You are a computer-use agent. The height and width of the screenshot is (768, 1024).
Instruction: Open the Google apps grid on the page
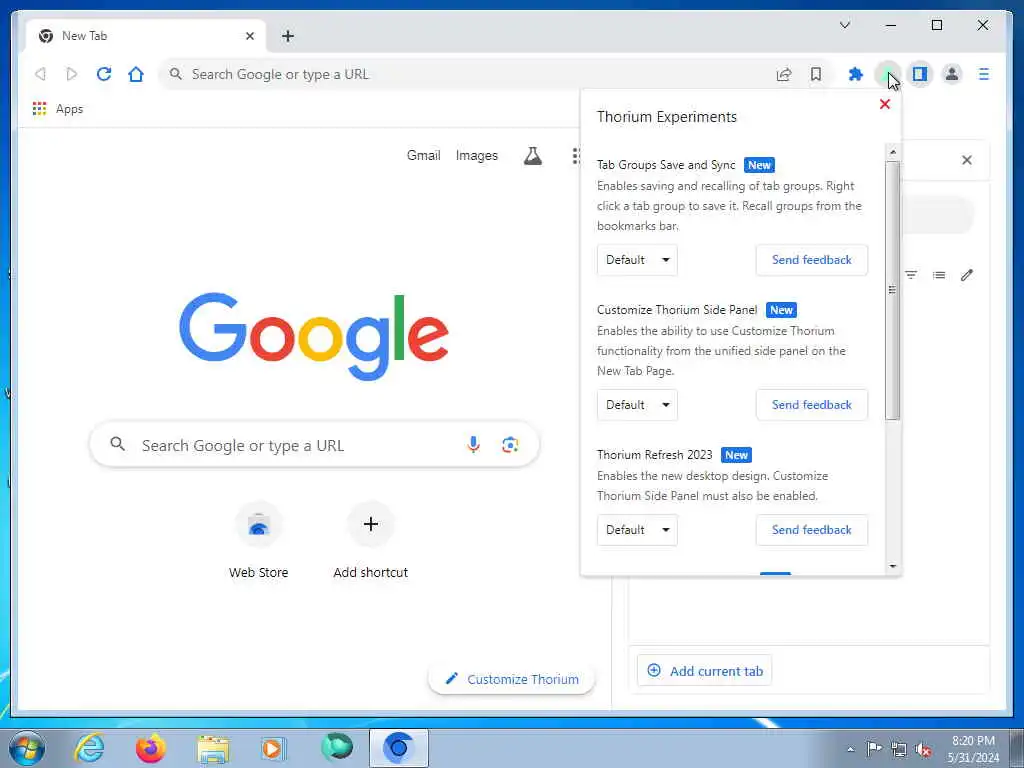pyautogui.click(x=576, y=156)
